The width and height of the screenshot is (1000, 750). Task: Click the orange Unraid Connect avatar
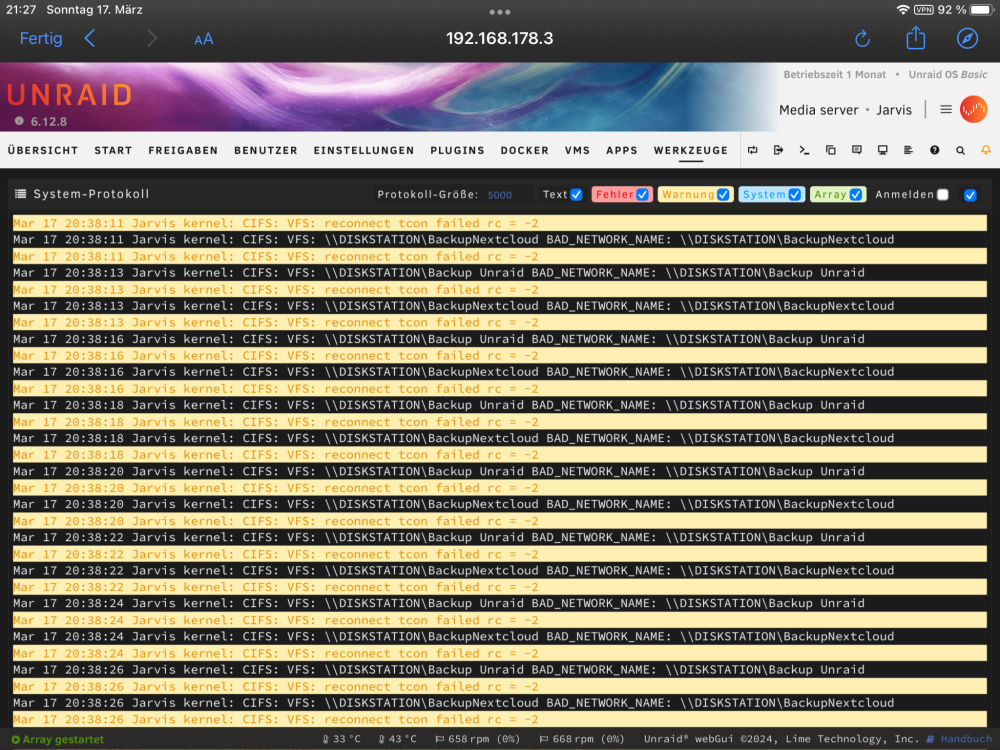(x=973, y=110)
